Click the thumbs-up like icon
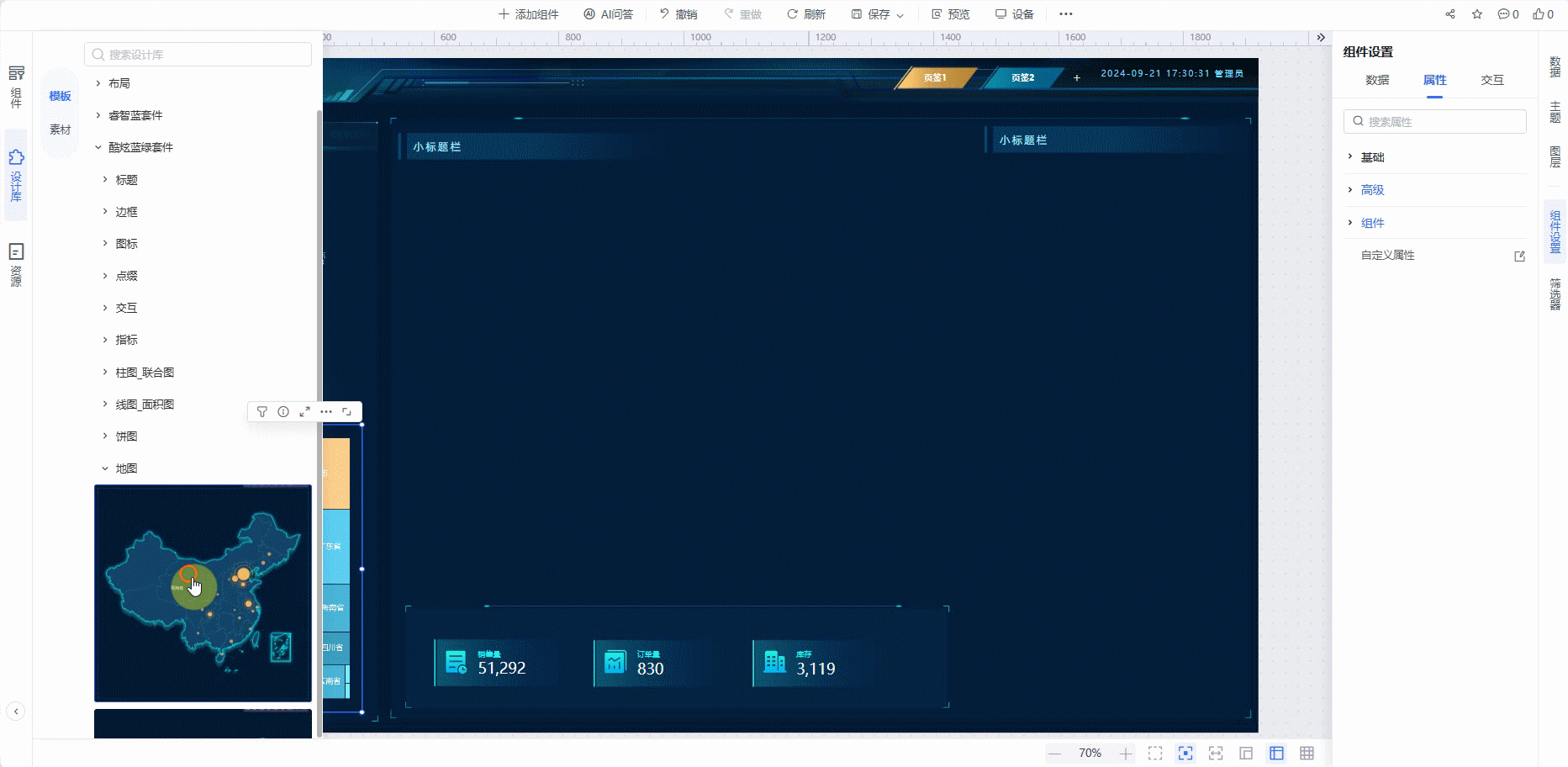 click(1543, 14)
